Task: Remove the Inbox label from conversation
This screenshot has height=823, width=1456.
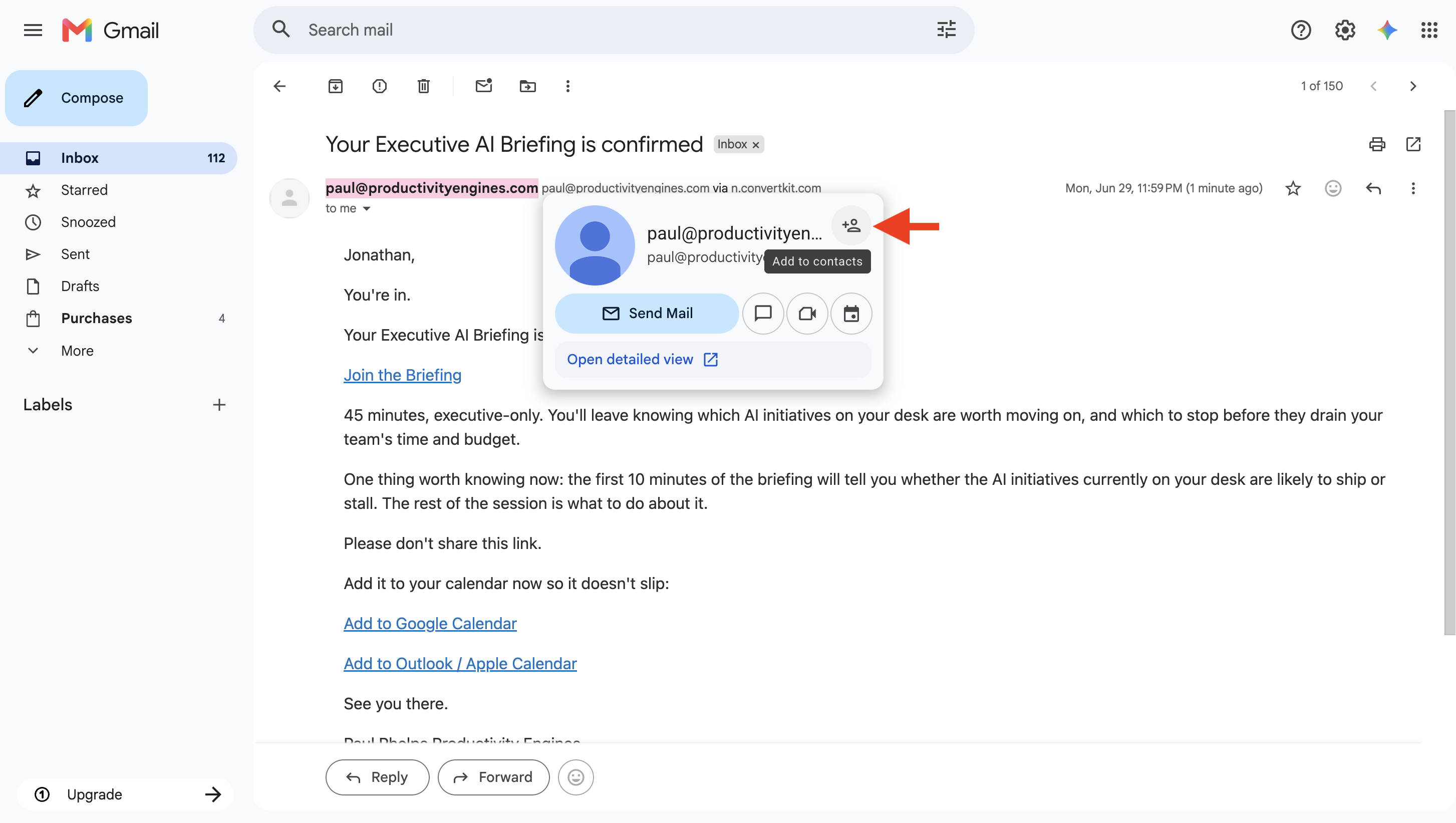Action: coord(755,145)
